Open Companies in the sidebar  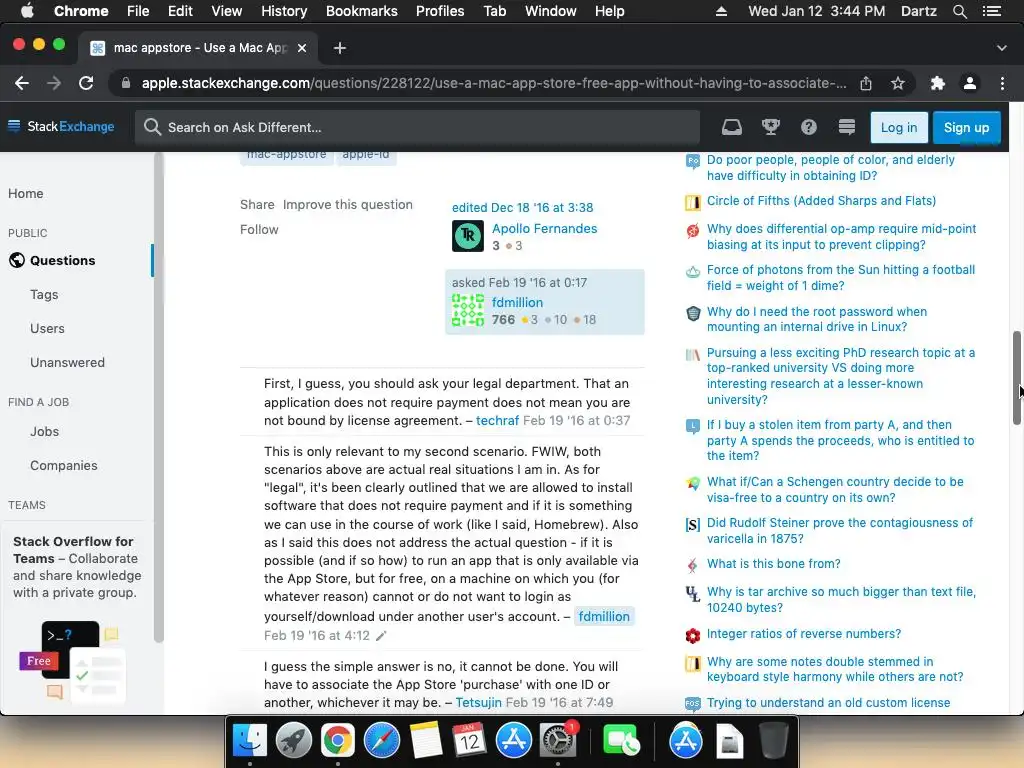[x=63, y=466]
